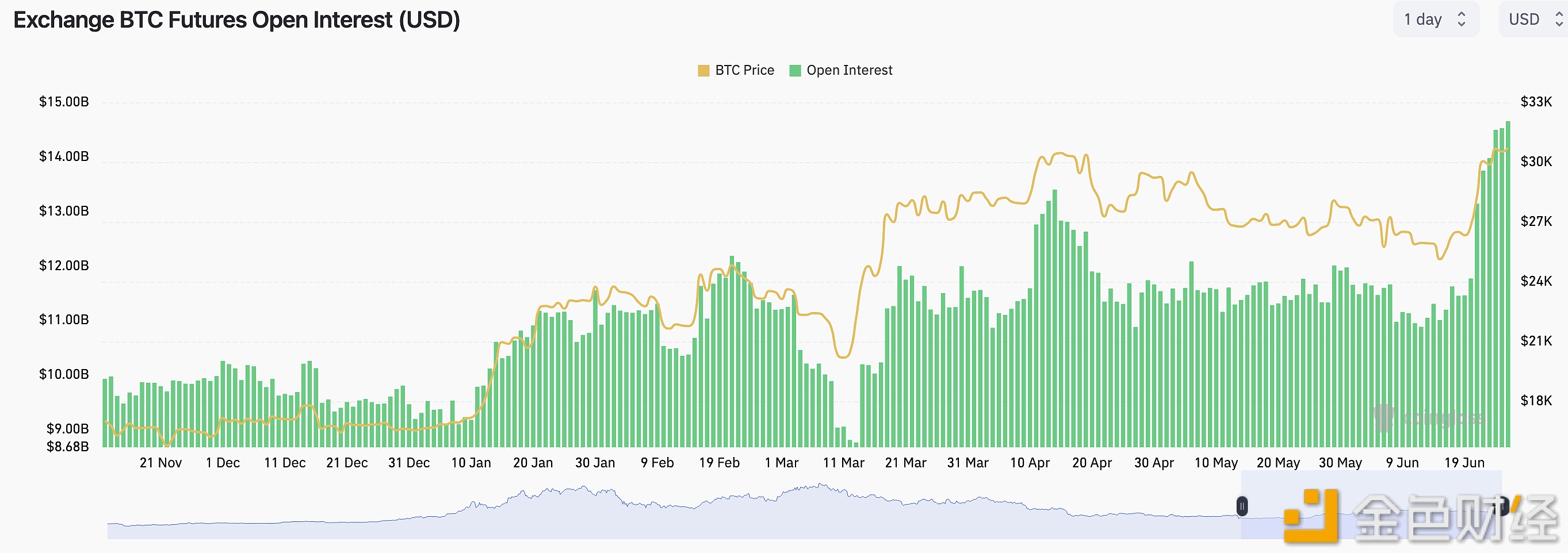Open the 1 day interval dropdown
The width and height of the screenshot is (1568, 553).
tap(1435, 20)
